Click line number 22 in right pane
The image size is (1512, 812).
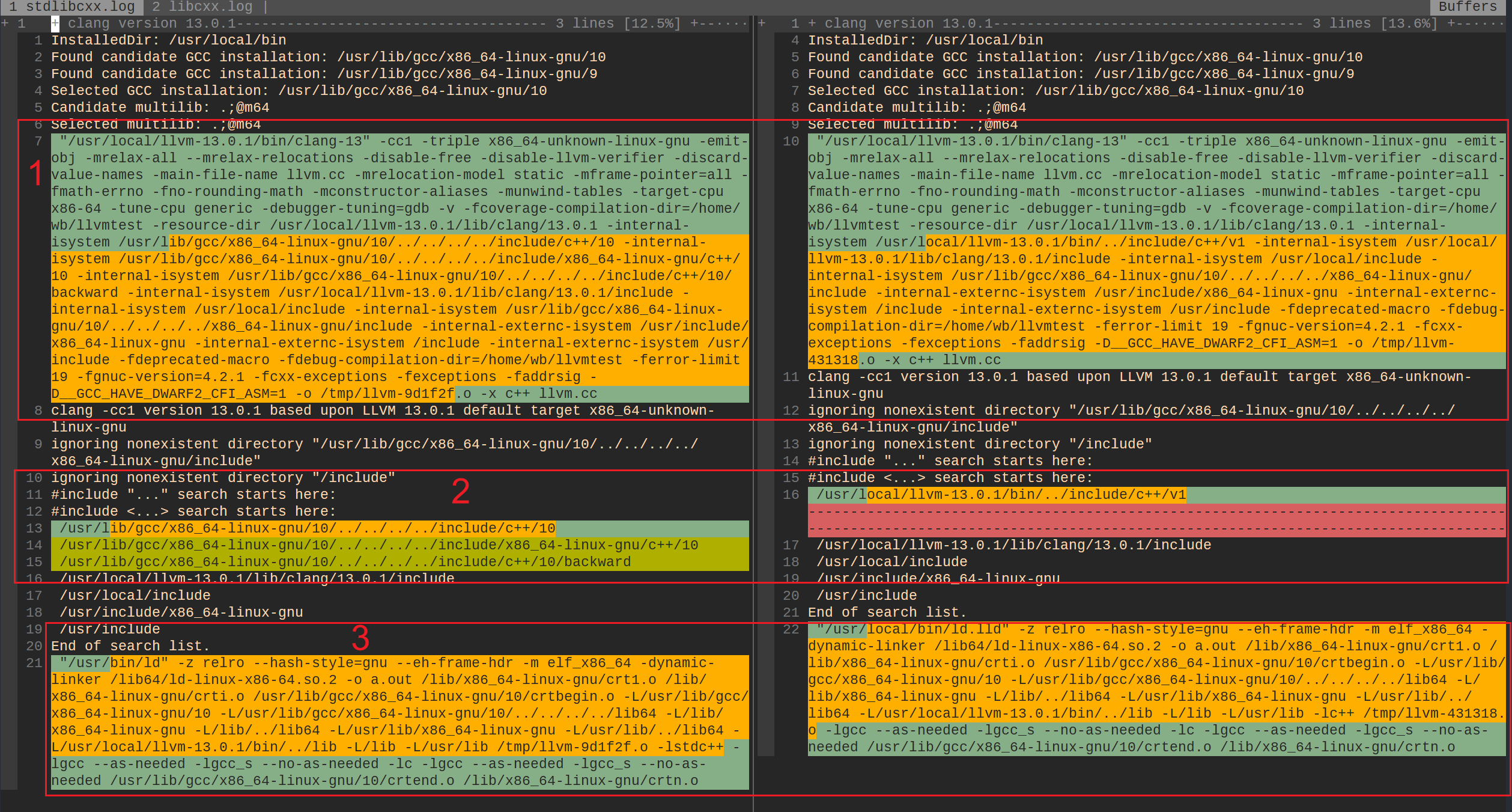point(791,629)
